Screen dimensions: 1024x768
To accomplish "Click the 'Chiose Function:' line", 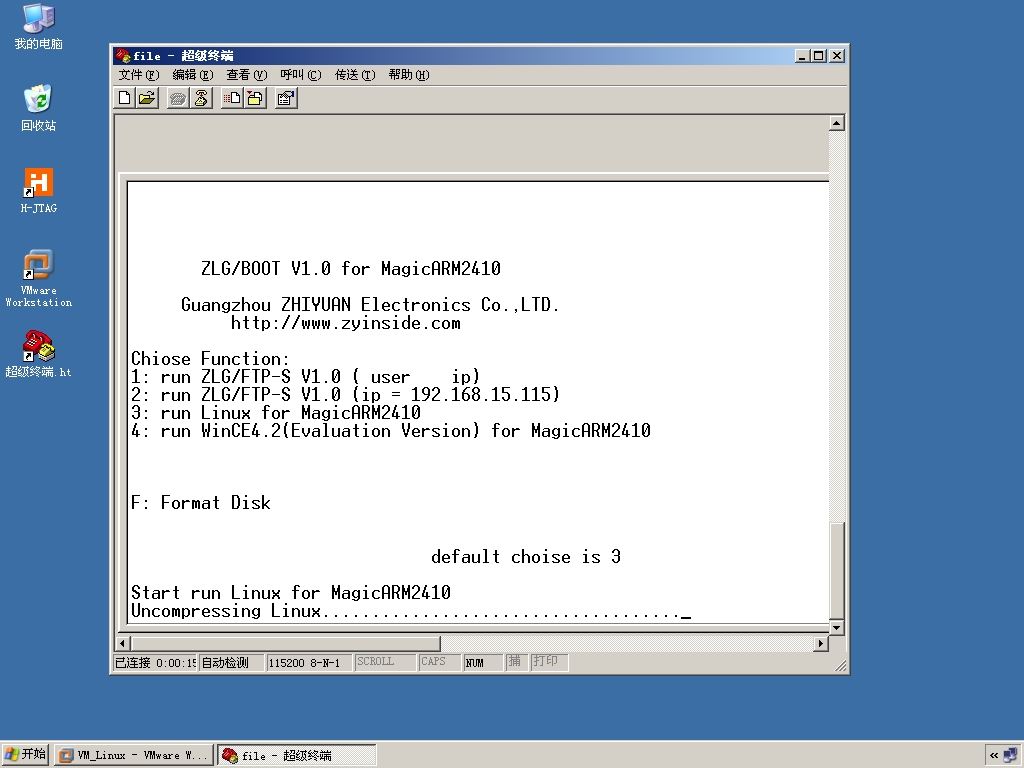I will pyautogui.click(x=210, y=359).
